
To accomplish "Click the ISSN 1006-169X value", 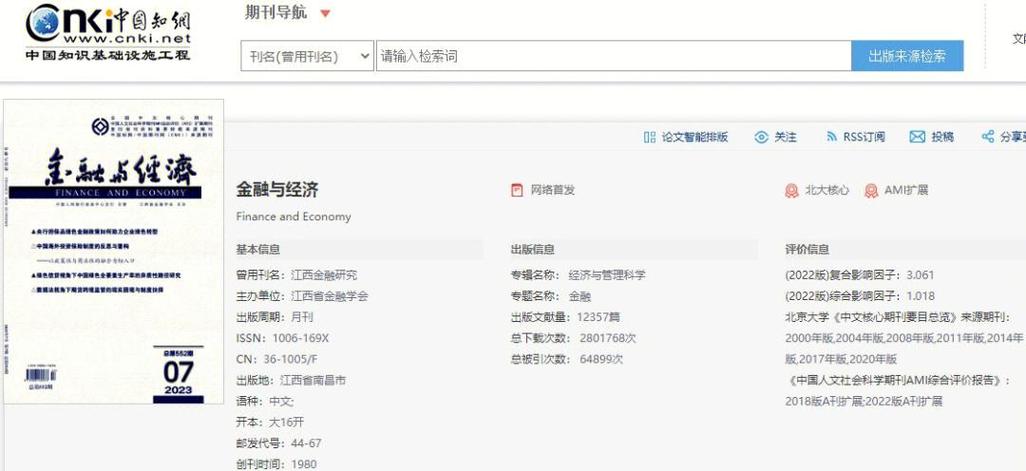I will 299,338.
